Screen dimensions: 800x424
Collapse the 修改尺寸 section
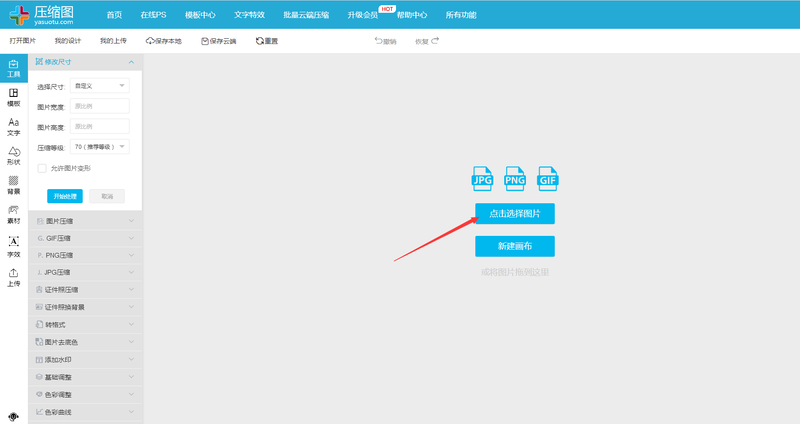(x=85, y=62)
